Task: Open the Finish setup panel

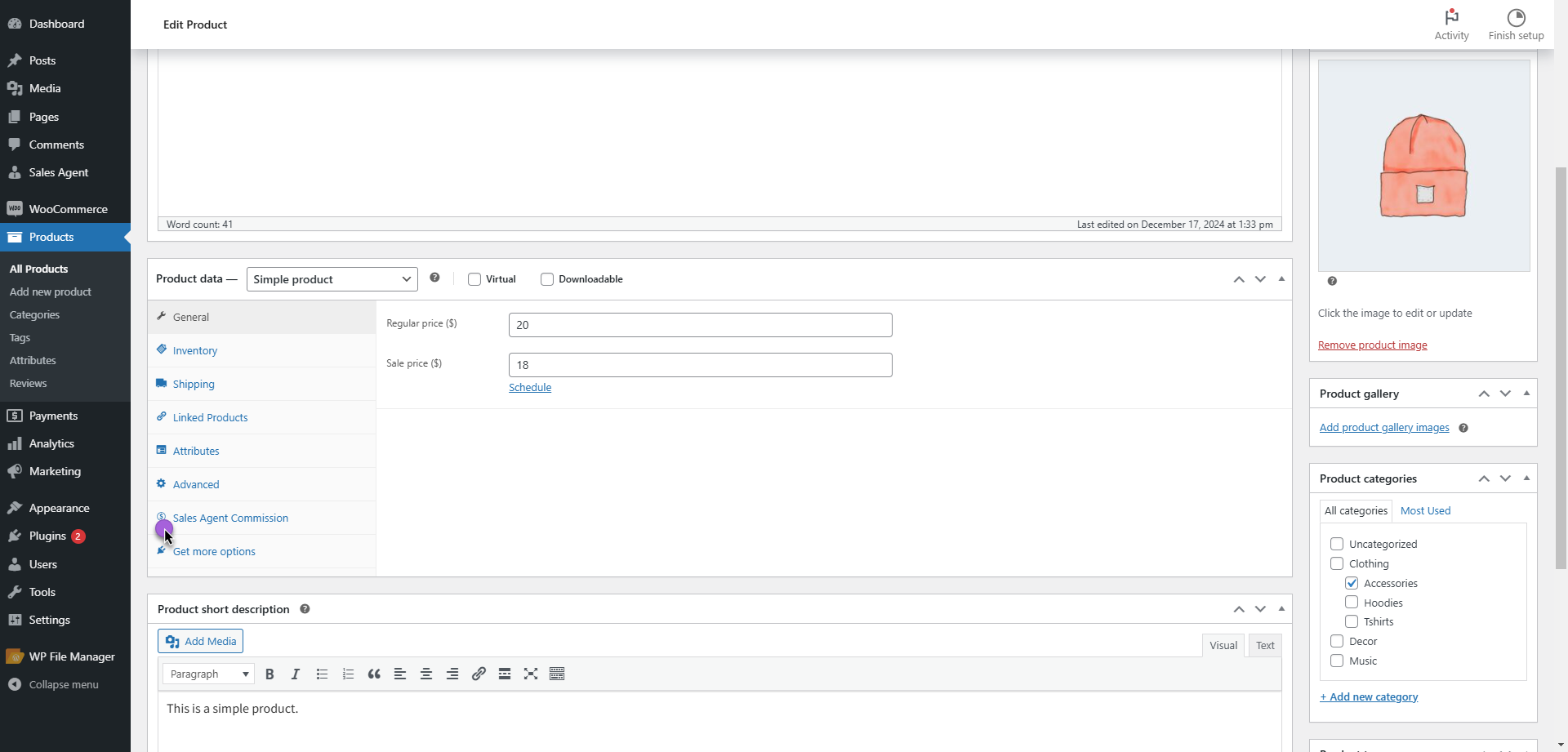Action: [1516, 24]
